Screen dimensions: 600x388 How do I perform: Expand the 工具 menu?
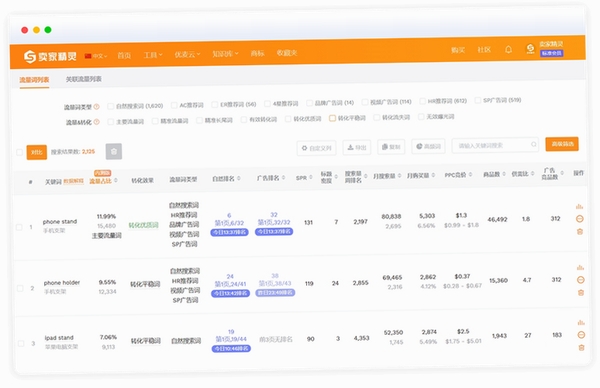coord(153,55)
